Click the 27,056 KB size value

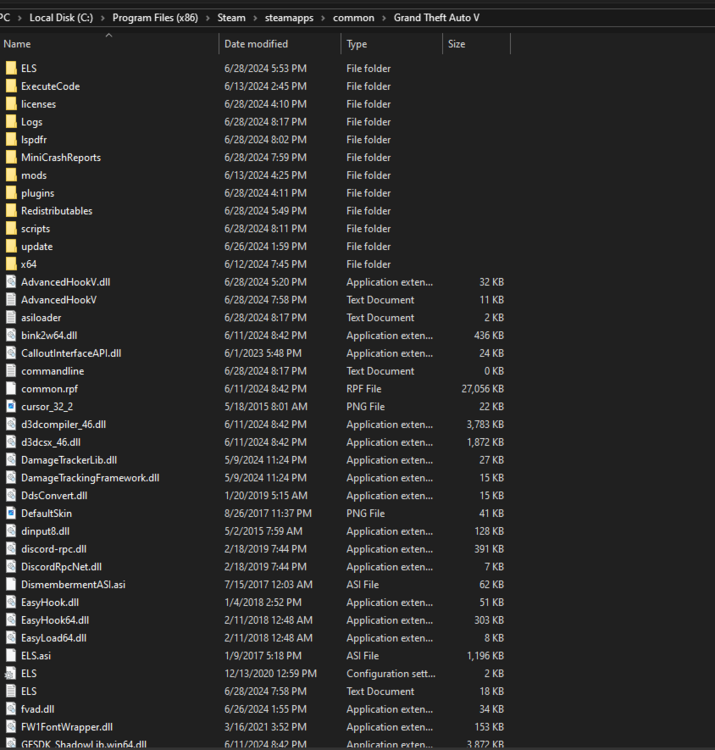tap(483, 389)
